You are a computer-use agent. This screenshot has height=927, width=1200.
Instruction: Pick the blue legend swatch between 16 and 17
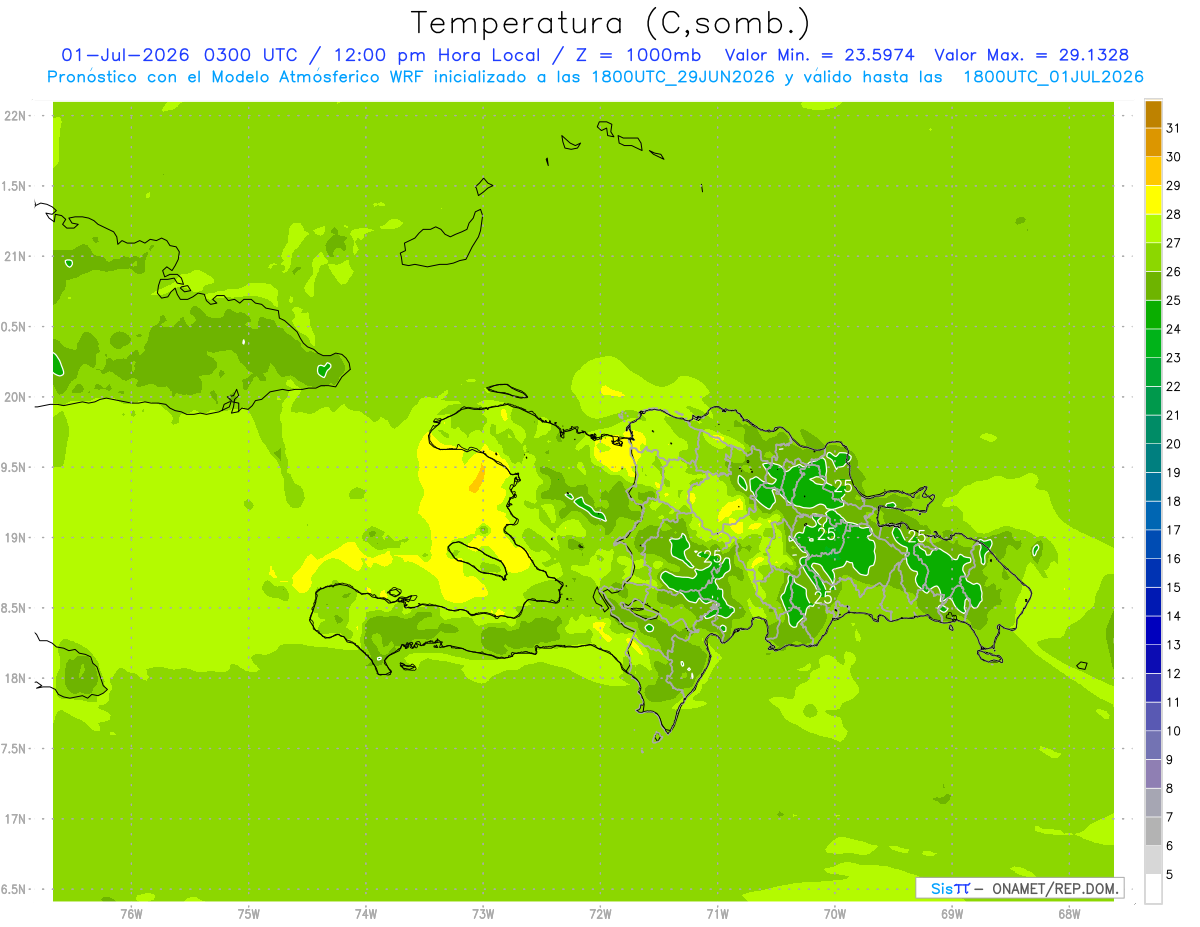point(1153,544)
